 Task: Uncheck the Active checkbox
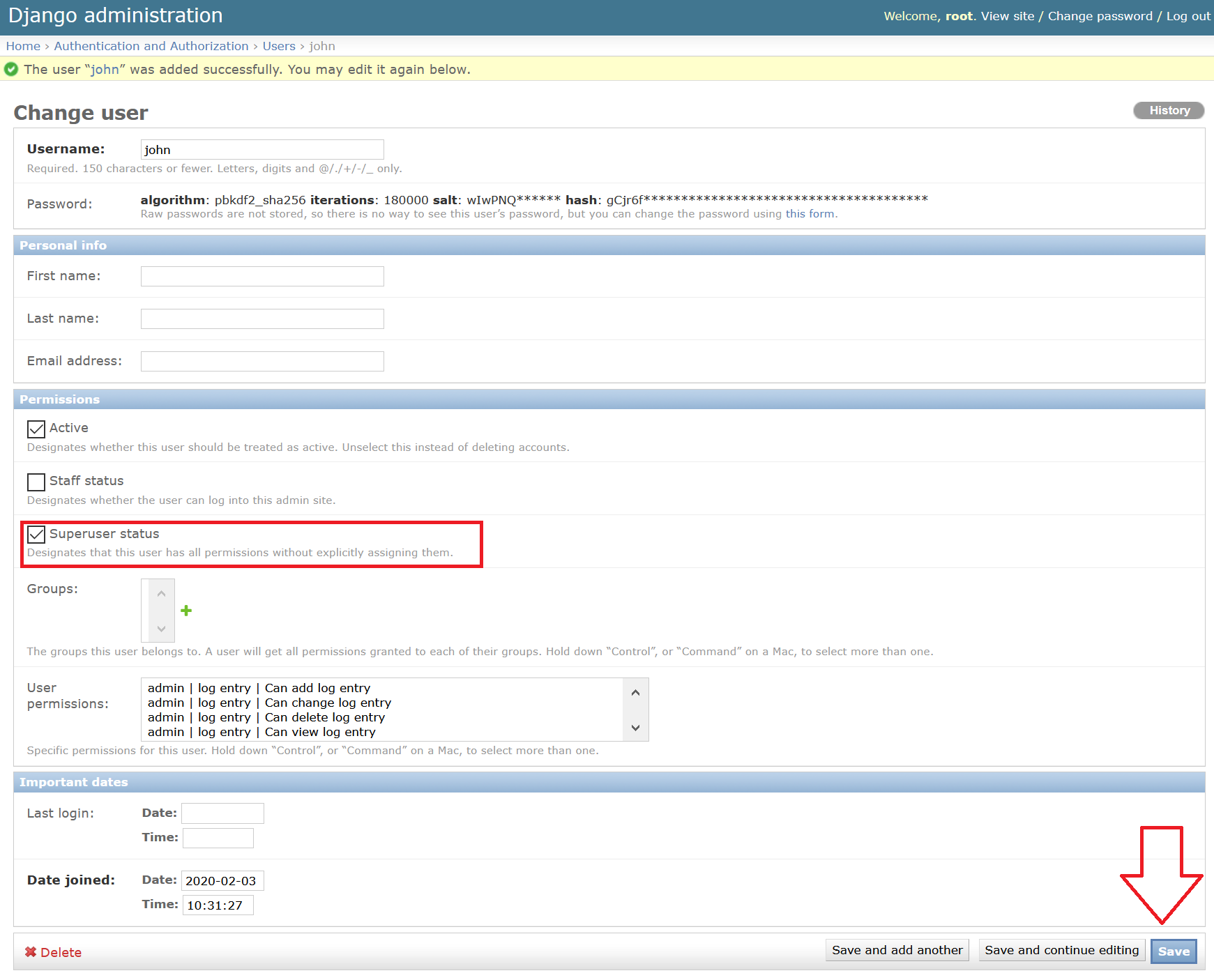pyautogui.click(x=36, y=429)
